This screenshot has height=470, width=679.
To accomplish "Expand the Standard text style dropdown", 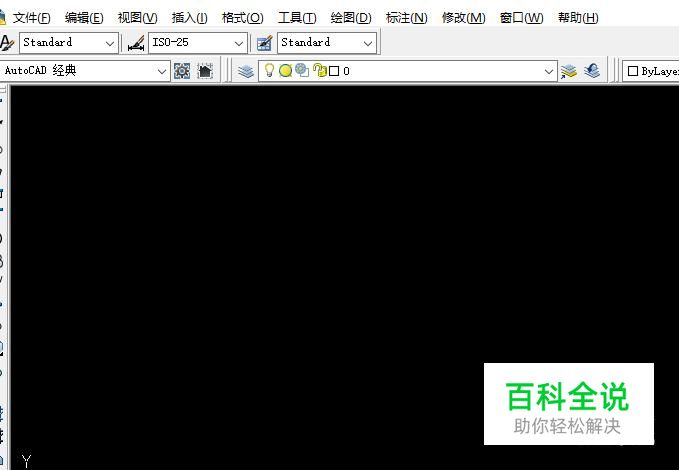I will click(x=110, y=43).
